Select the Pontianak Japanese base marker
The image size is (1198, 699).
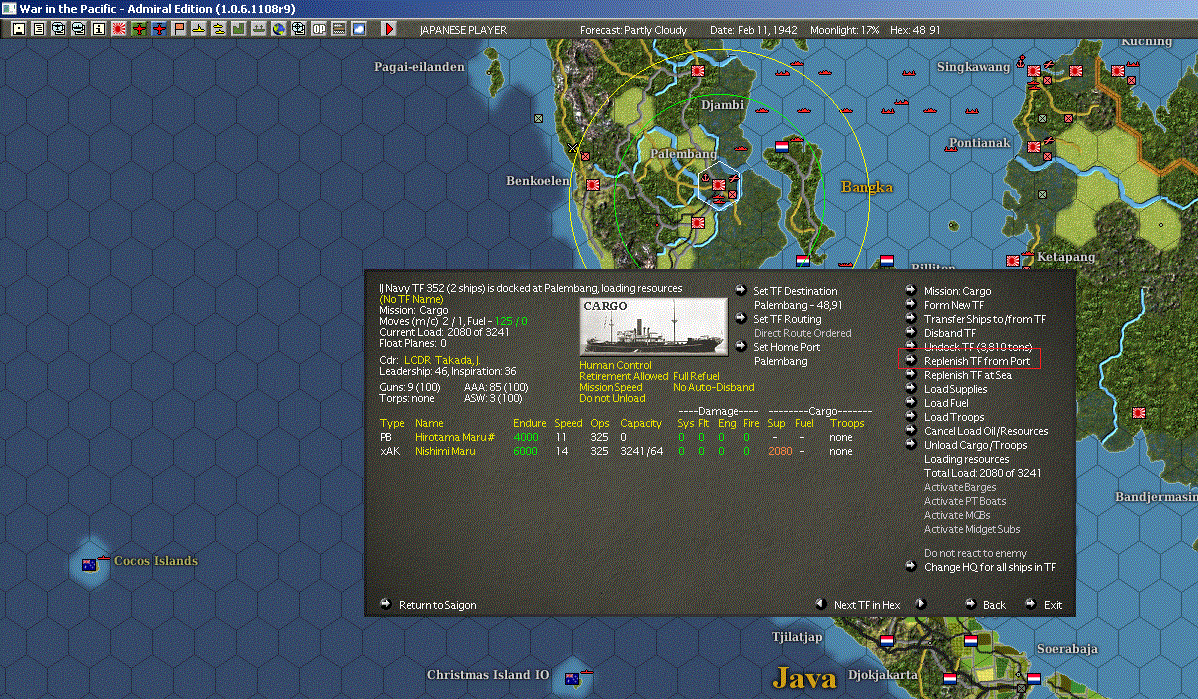point(1033,147)
